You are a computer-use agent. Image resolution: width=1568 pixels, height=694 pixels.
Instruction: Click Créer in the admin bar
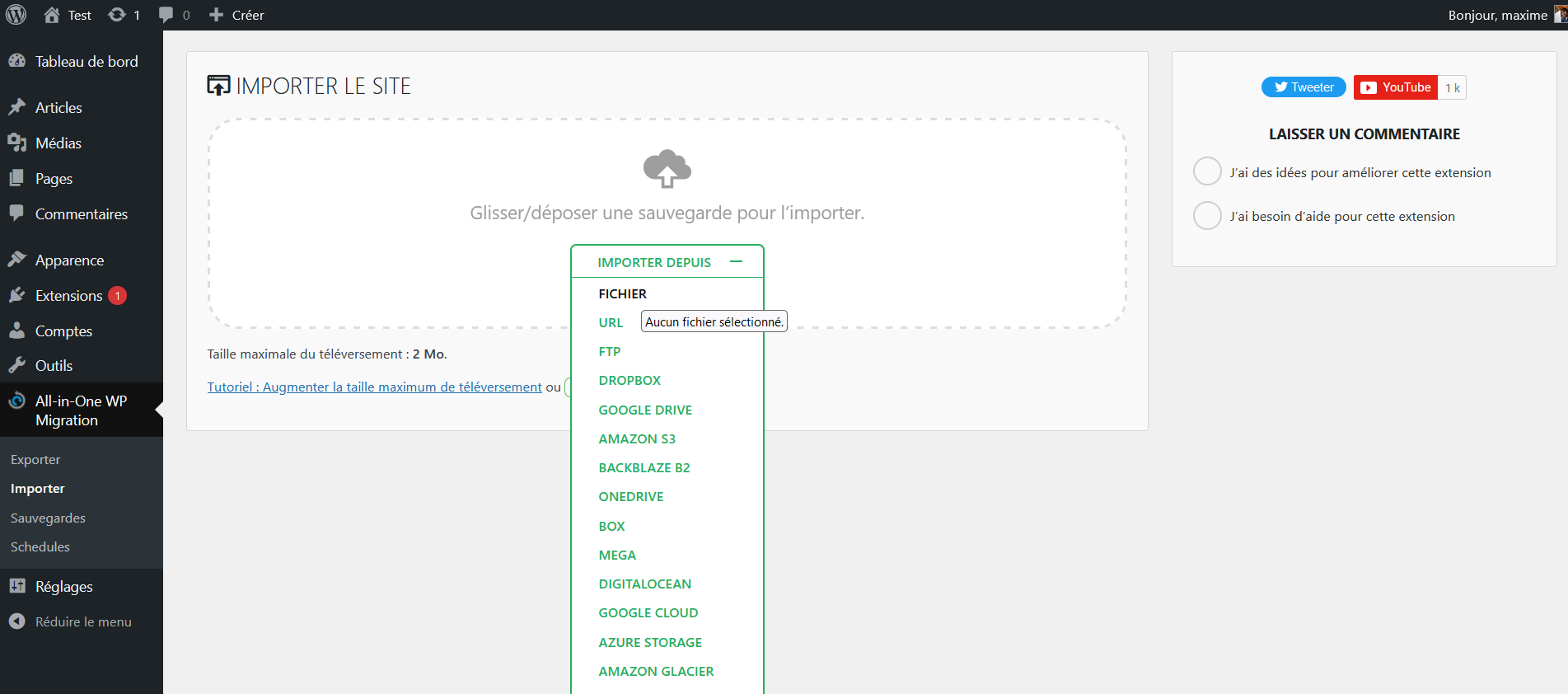pyautogui.click(x=248, y=15)
